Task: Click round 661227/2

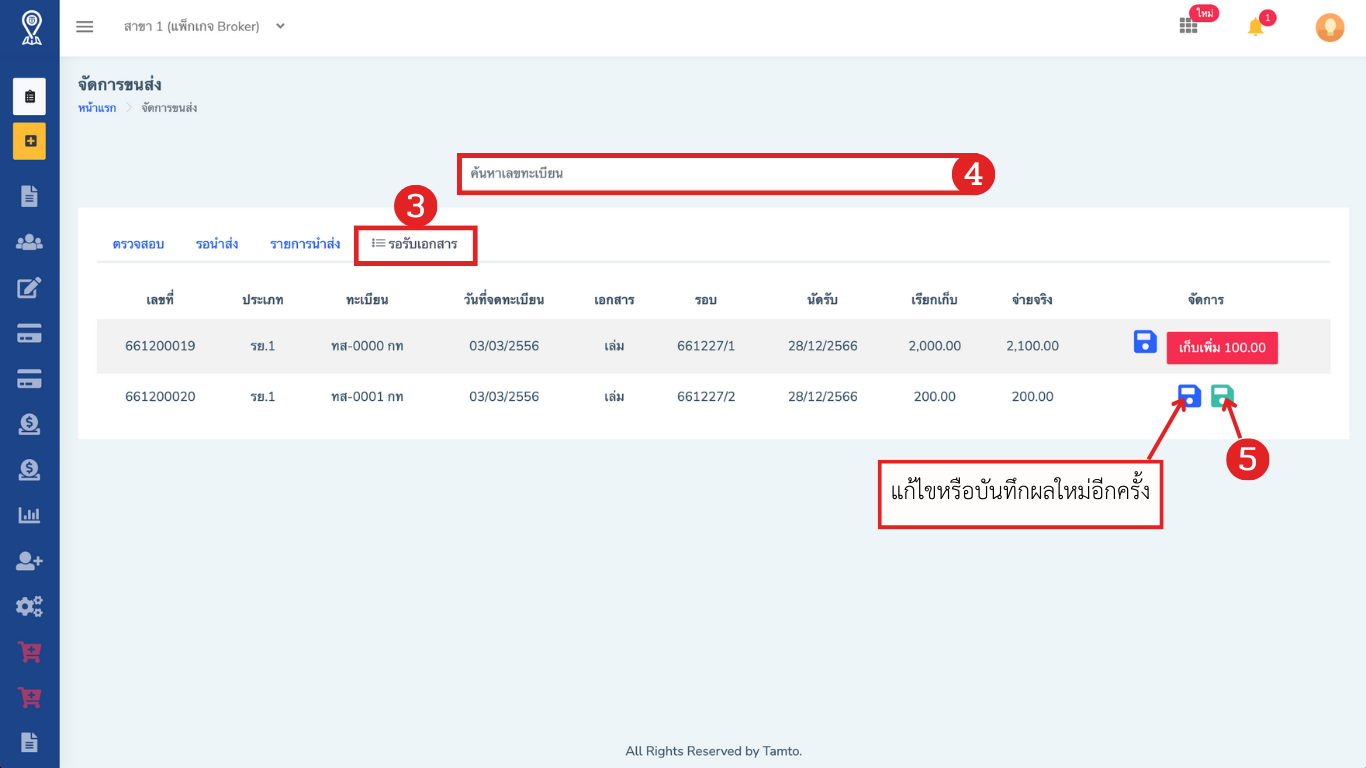Action: pyautogui.click(x=706, y=397)
